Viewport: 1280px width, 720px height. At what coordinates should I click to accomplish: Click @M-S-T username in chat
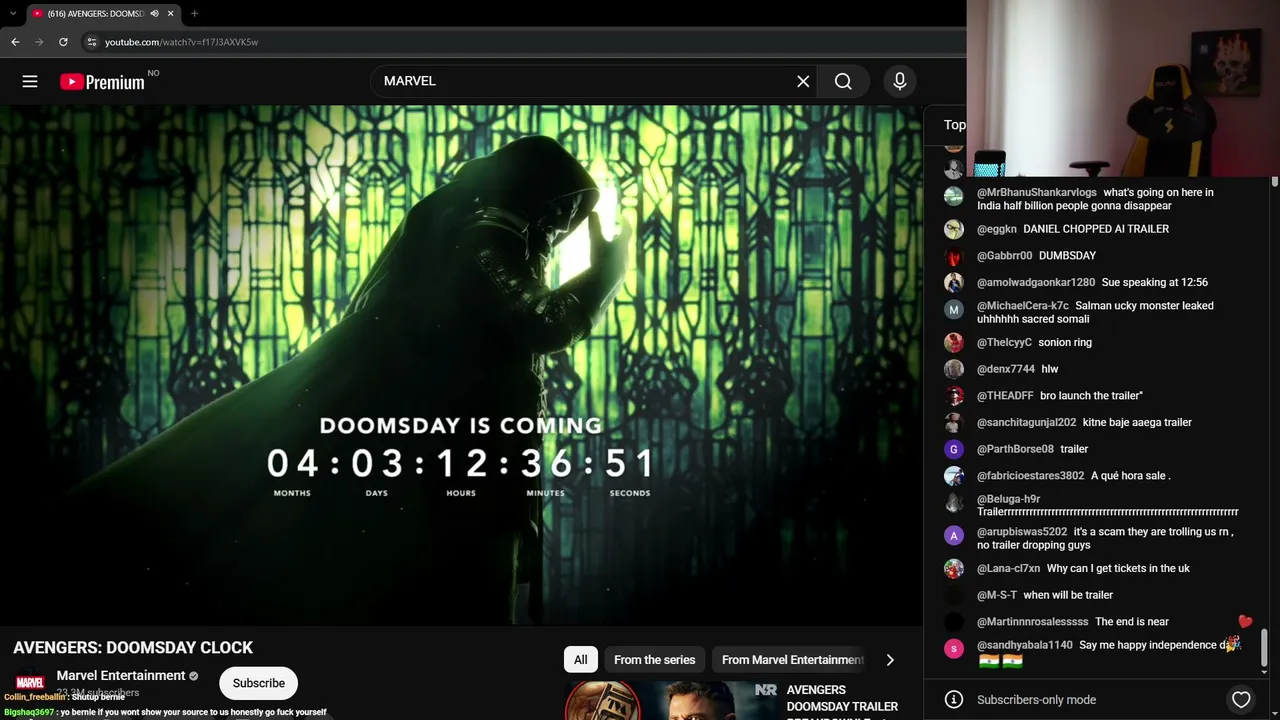pyautogui.click(x=997, y=595)
